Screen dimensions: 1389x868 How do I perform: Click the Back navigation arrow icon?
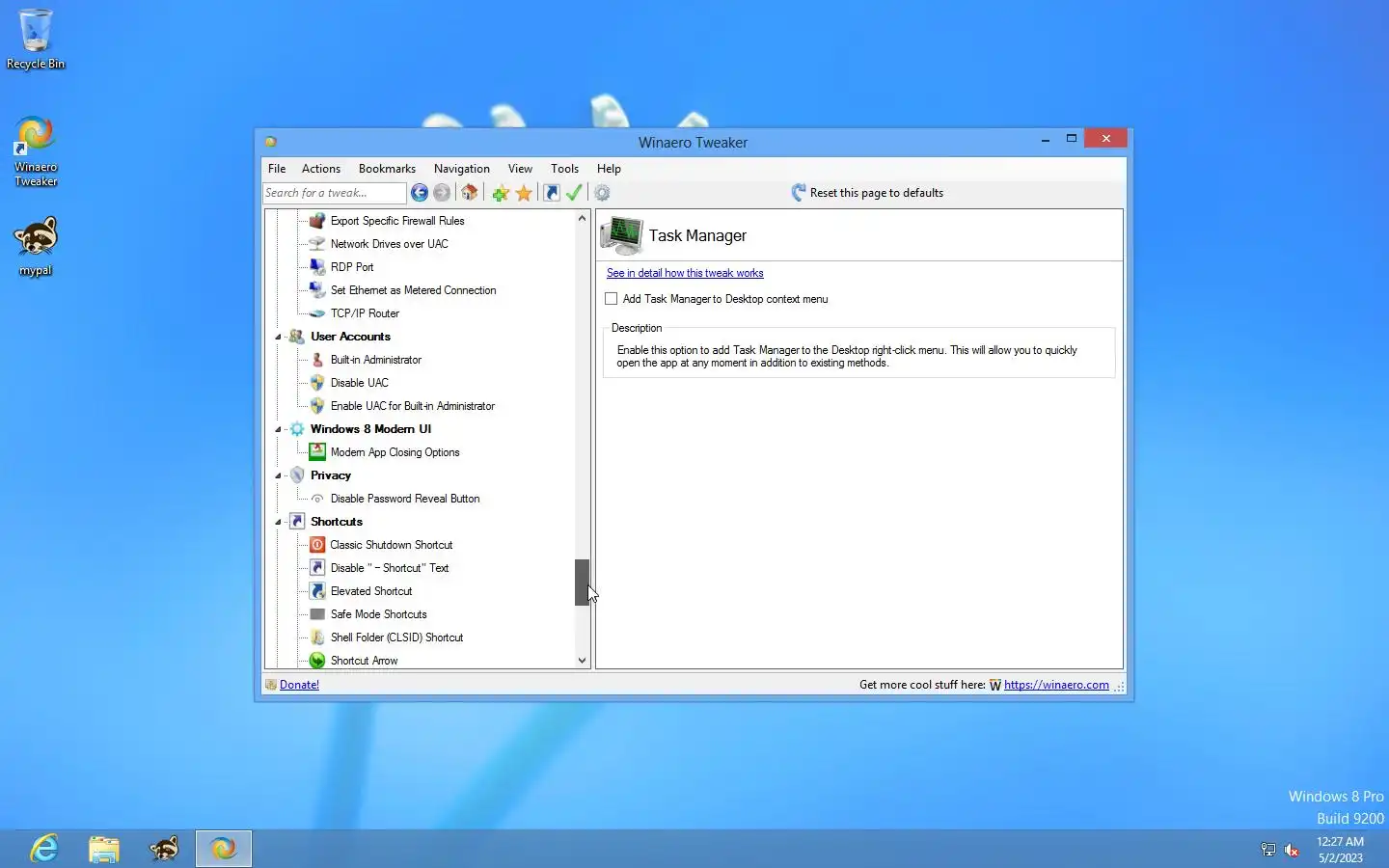420,193
